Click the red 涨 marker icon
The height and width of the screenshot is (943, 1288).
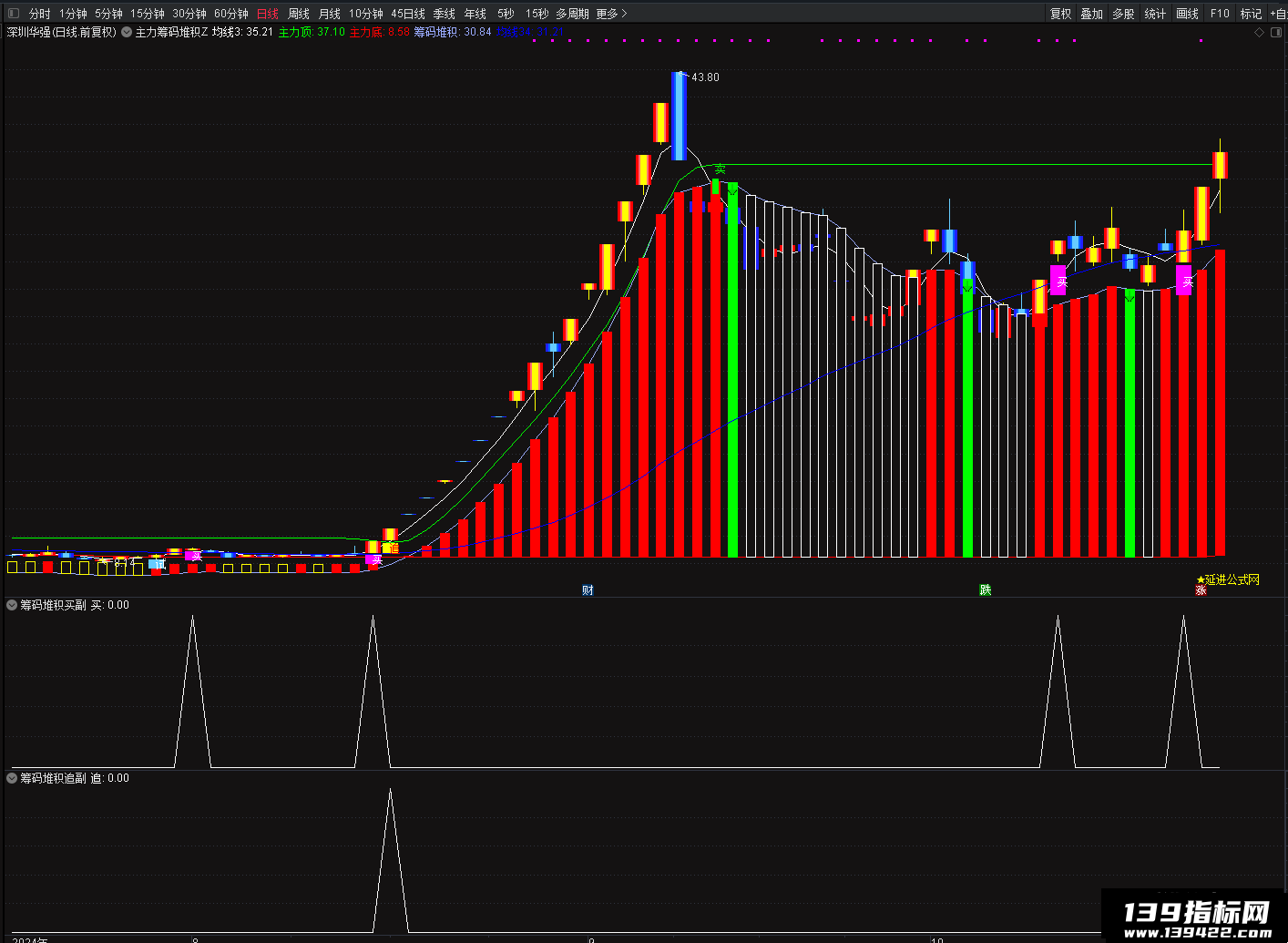click(x=1201, y=590)
